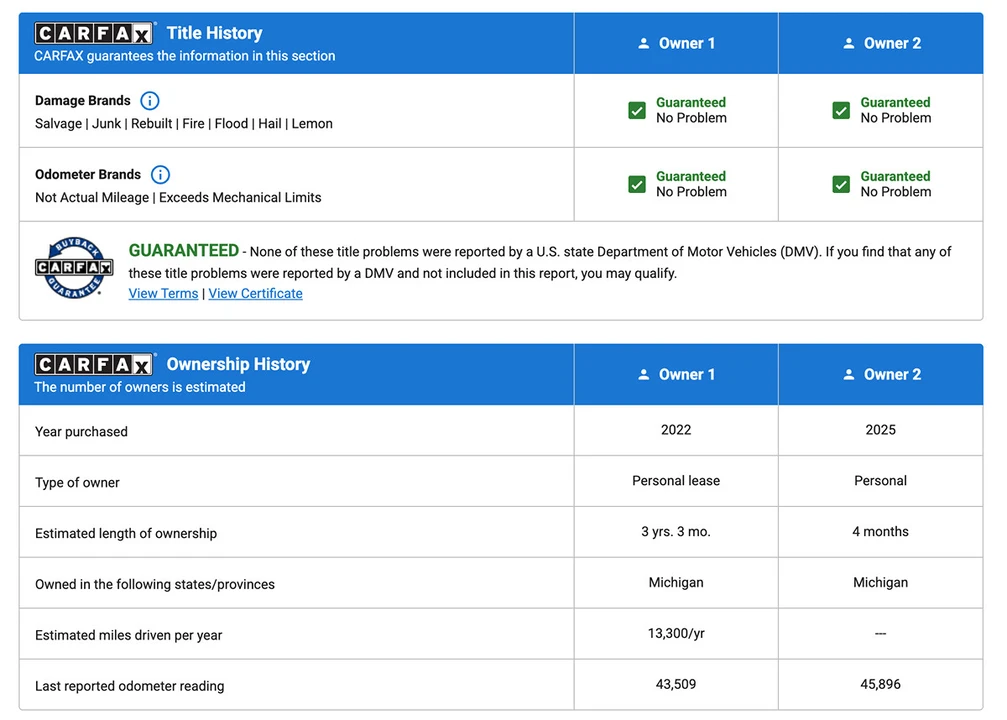Click the Owner 1 person icon in Title History

[x=644, y=44]
